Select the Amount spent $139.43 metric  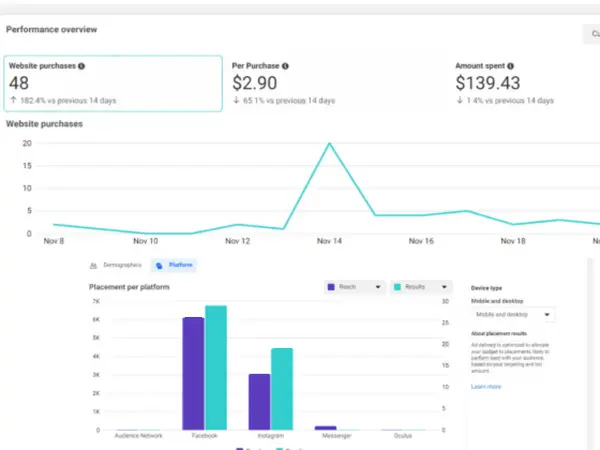504,83
